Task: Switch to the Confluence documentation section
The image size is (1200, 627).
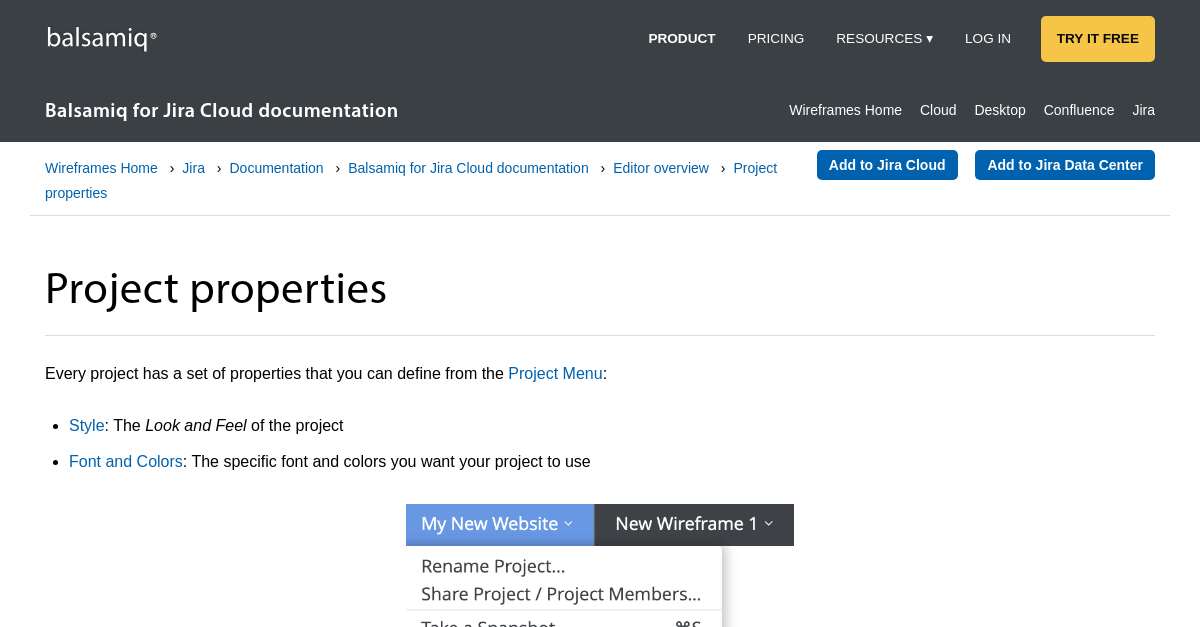Action: (1078, 110)
